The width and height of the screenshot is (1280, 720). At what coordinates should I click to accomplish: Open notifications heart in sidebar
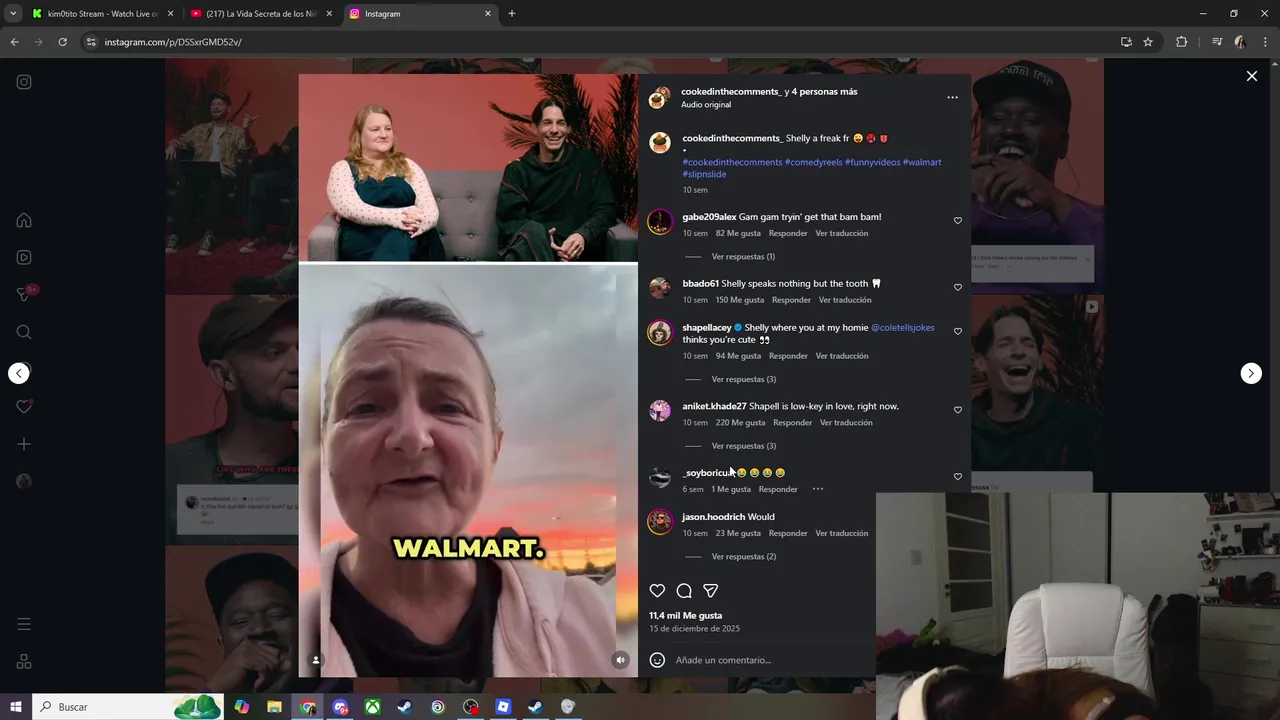point(24,407)
